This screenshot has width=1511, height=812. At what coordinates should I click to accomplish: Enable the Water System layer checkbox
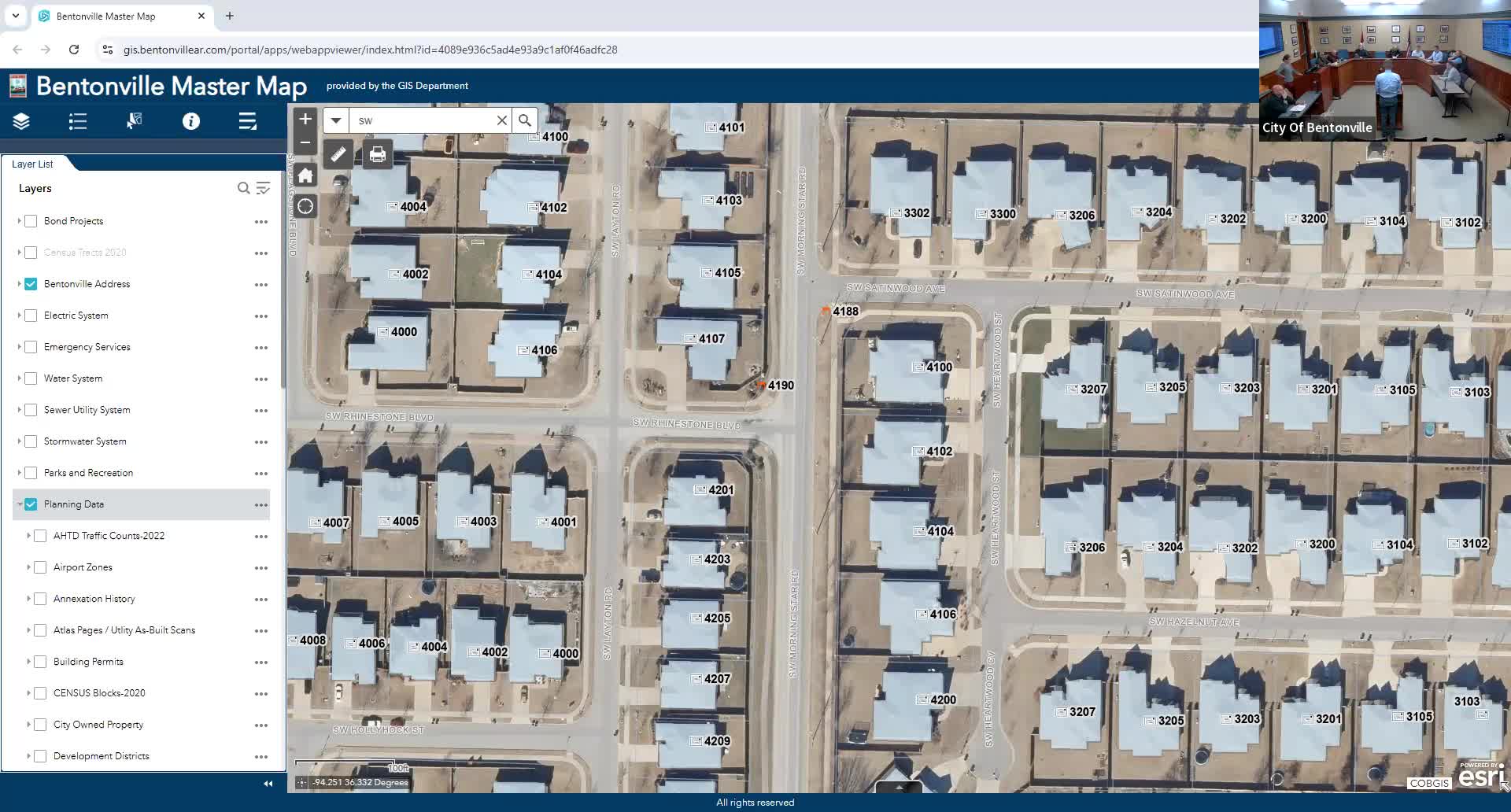pyautogui.click(x=31, y=378)
